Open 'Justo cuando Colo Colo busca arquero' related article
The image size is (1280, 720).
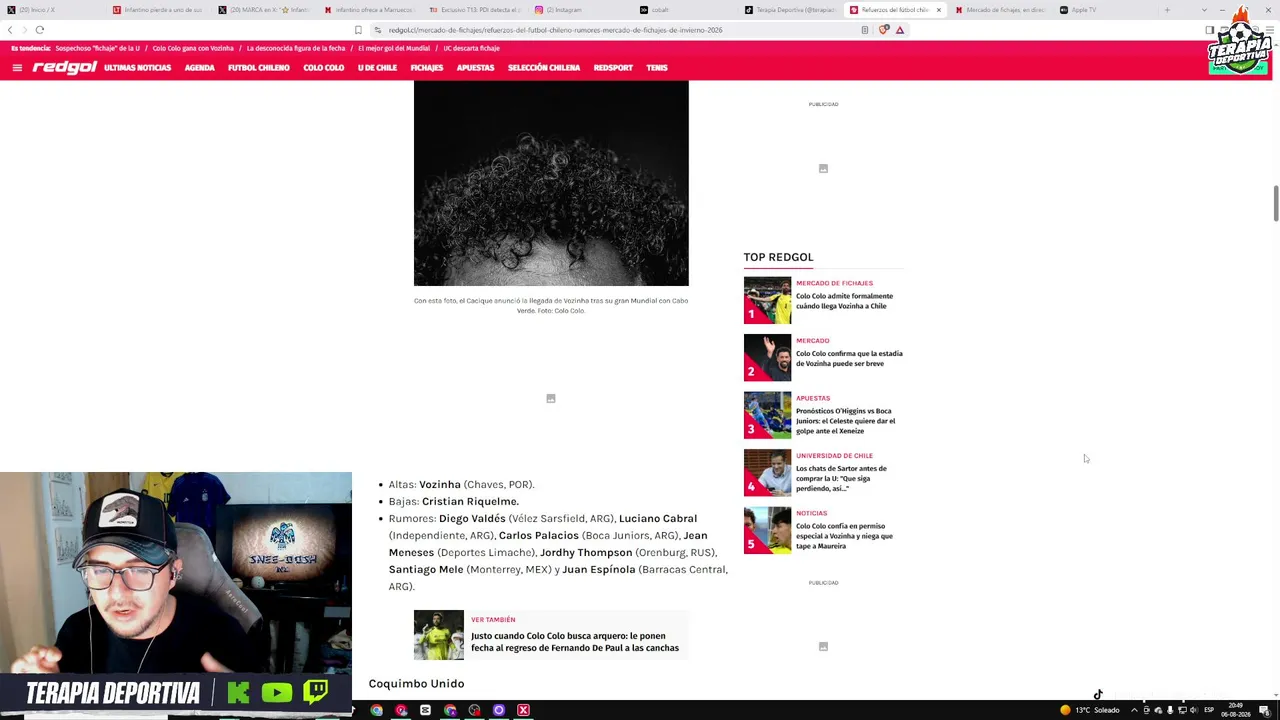pos(575,642)
